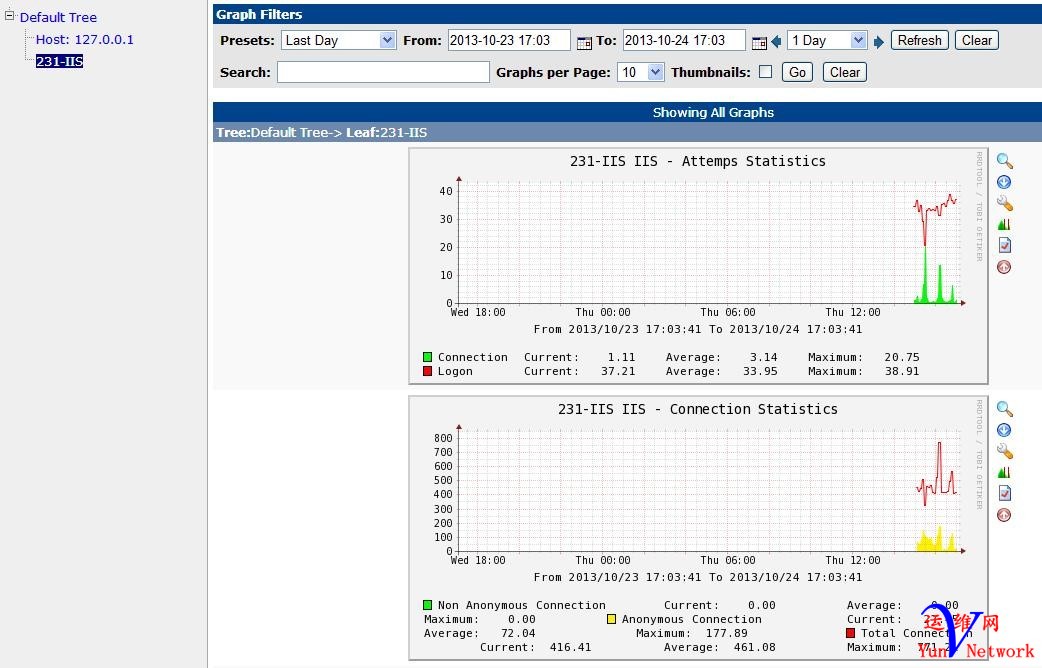Toggle the Thumbnails checkbox
Image resolution: width=1042 pixels, height=668 pixels.
(x=766, y=71)
